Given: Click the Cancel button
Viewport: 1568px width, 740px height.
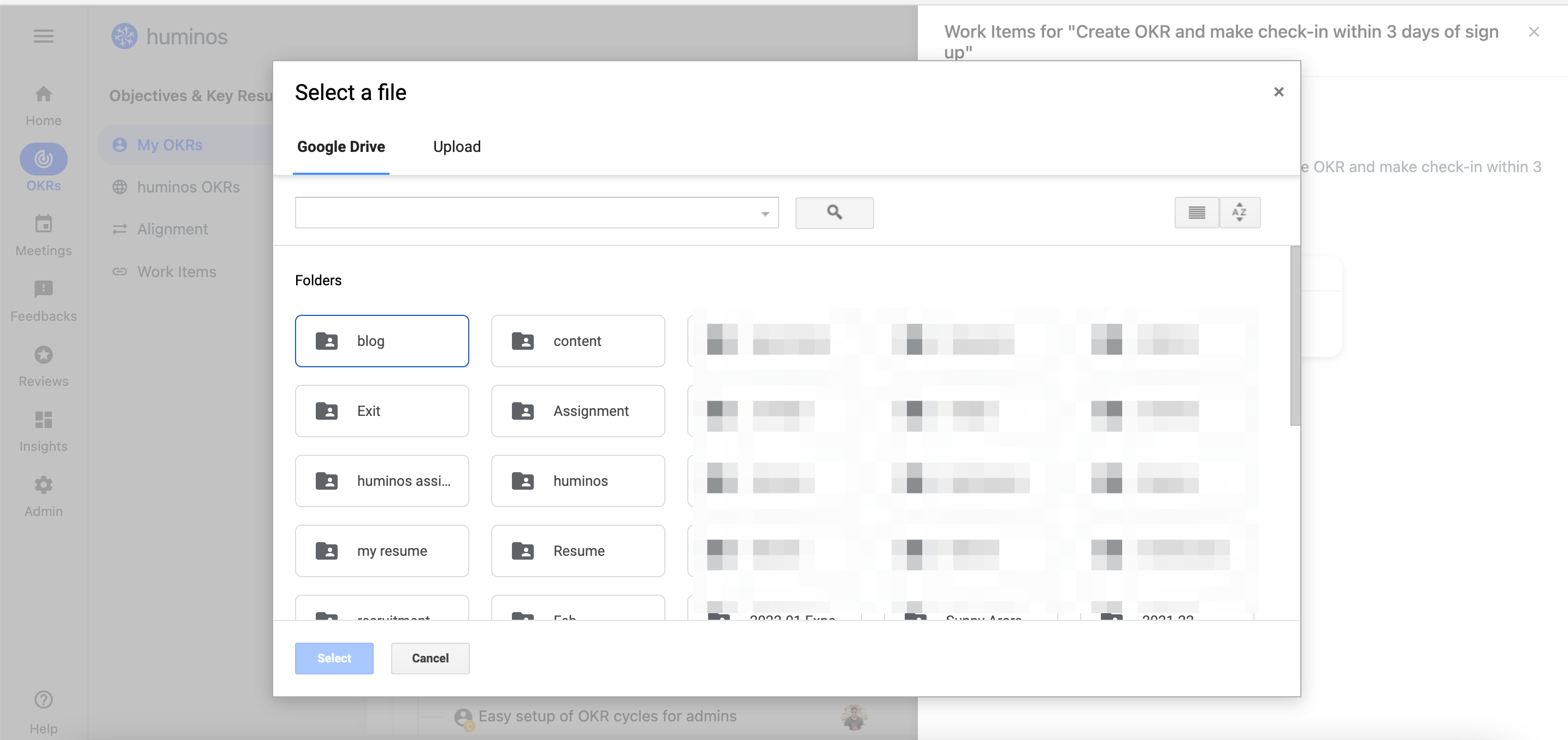Looking at the screenshot, I should [431, 659].
